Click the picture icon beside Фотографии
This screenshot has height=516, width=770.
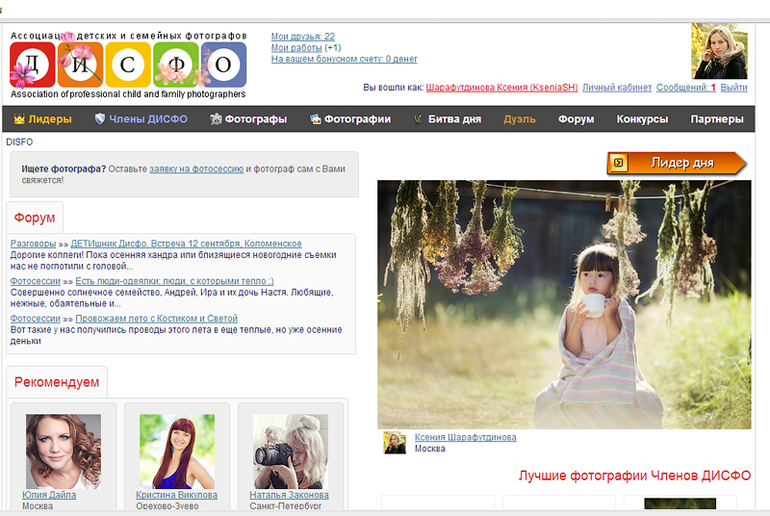coord(315,119)
